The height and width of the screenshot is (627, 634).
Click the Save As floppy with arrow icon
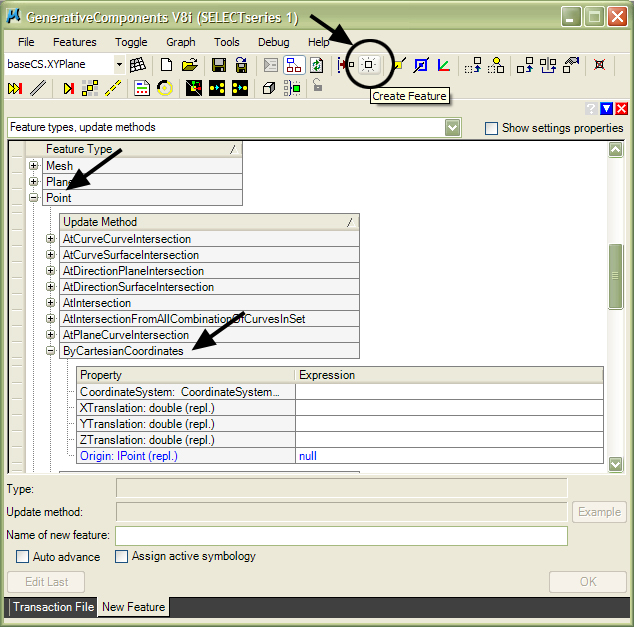(x=241, y=65)
